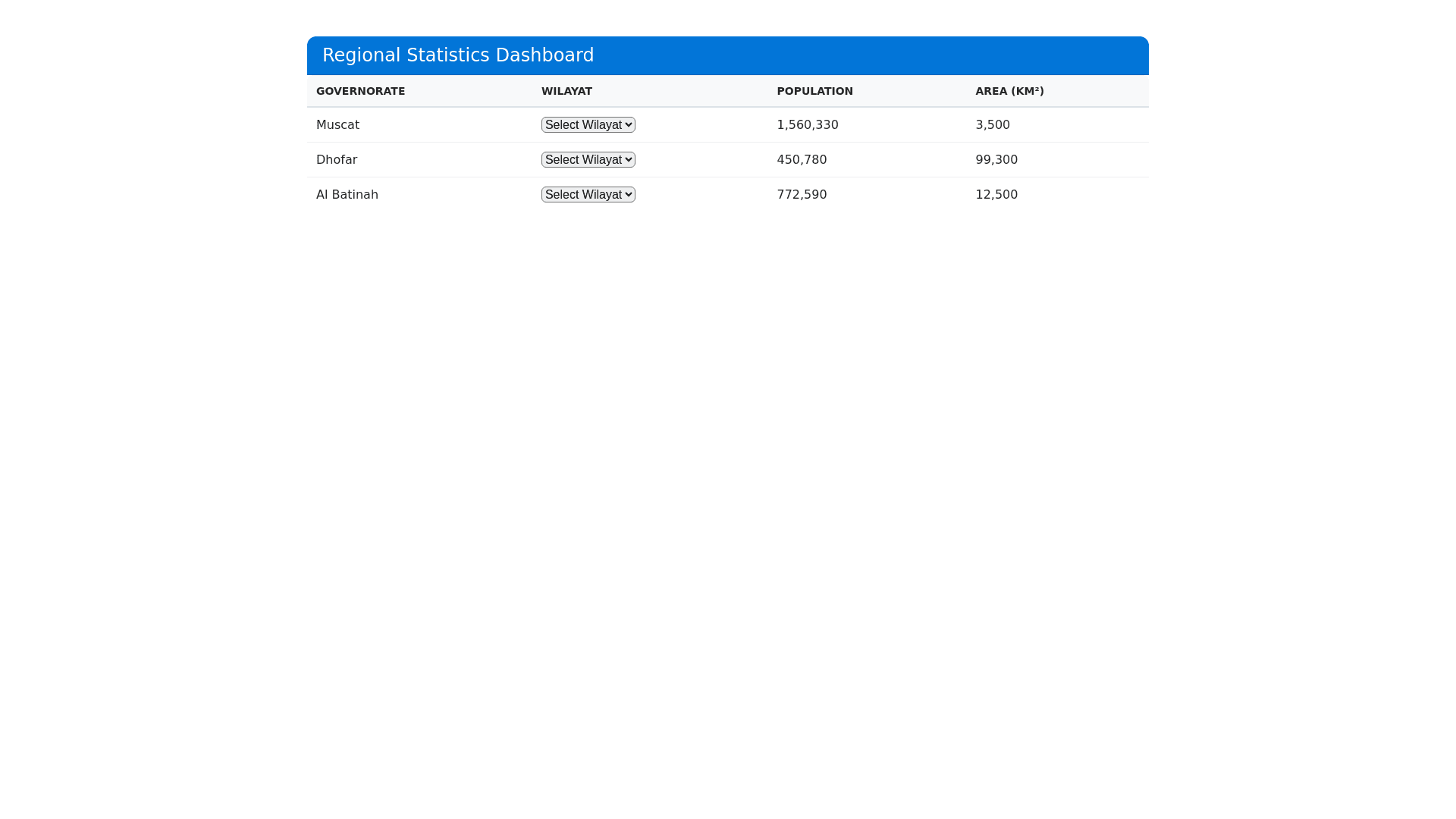The width and height of the screenshot is (1456, 819).
Task: Click the Wilayat column header
Action: tap(566, 91)
